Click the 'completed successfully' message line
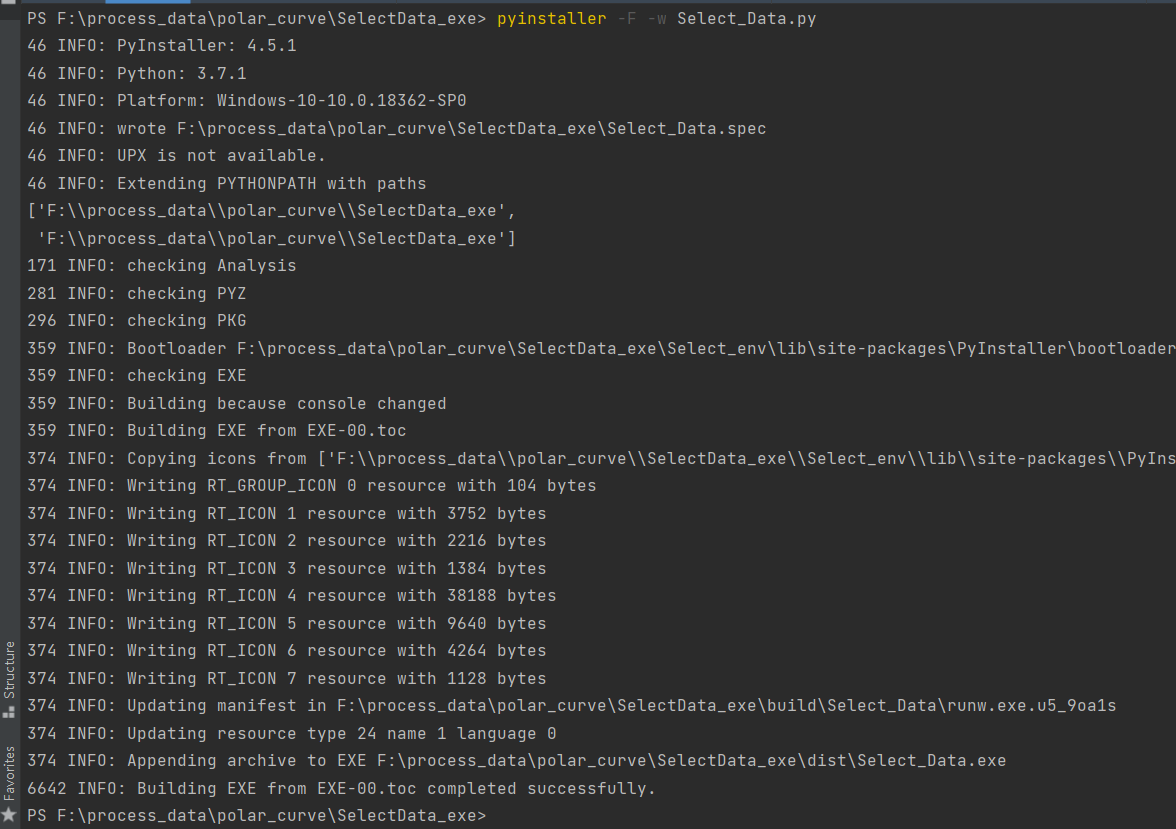 pos(396,789)
